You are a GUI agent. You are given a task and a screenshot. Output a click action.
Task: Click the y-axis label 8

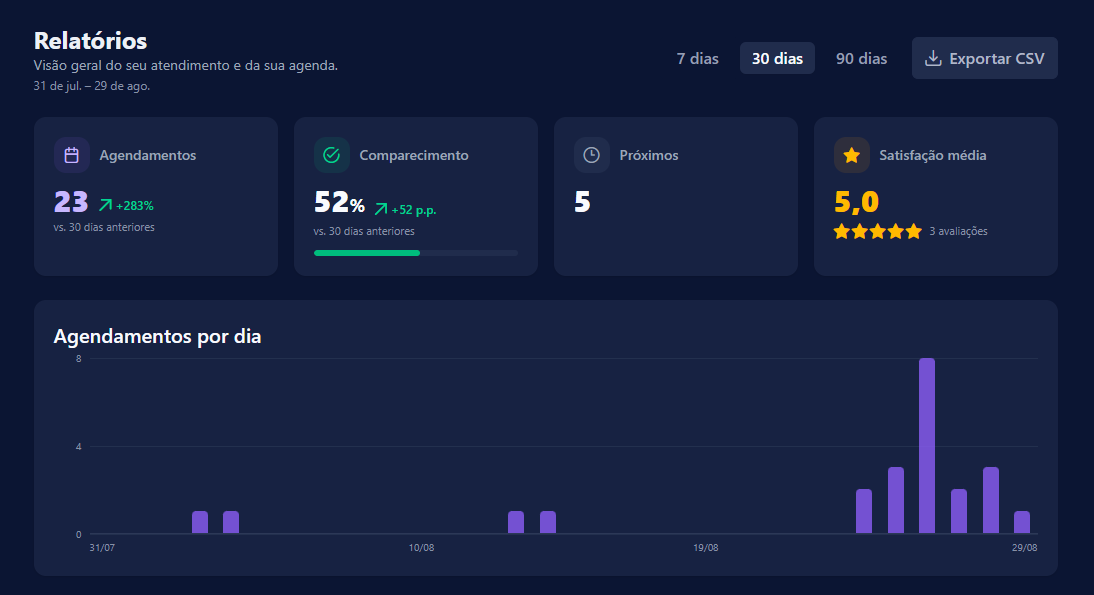click(x=78, y=359)
